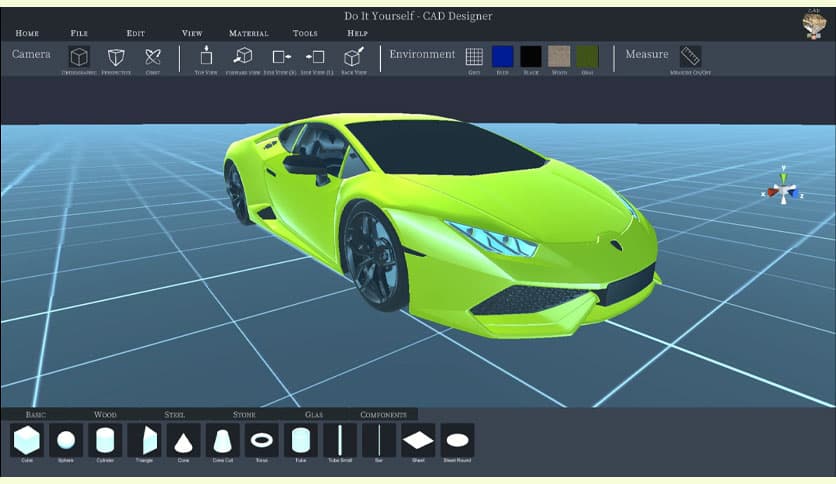This screenshot has height=484, width=836.
Task: Select the black environment color swatch
Action: tap(531, 57)
